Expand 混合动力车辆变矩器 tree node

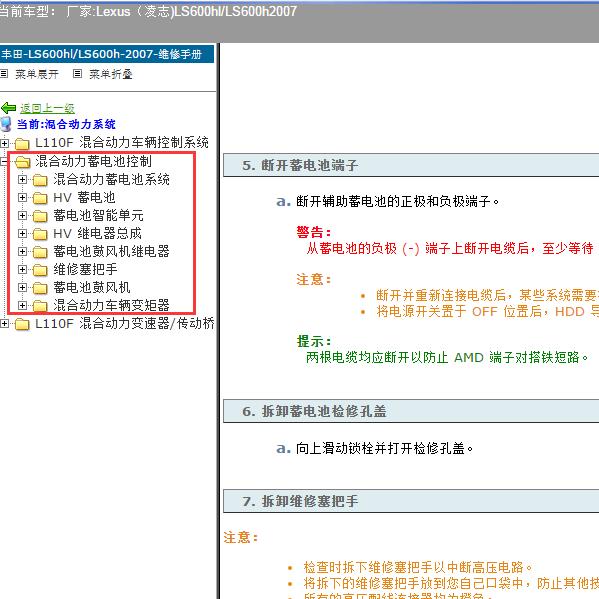point(22,305)
